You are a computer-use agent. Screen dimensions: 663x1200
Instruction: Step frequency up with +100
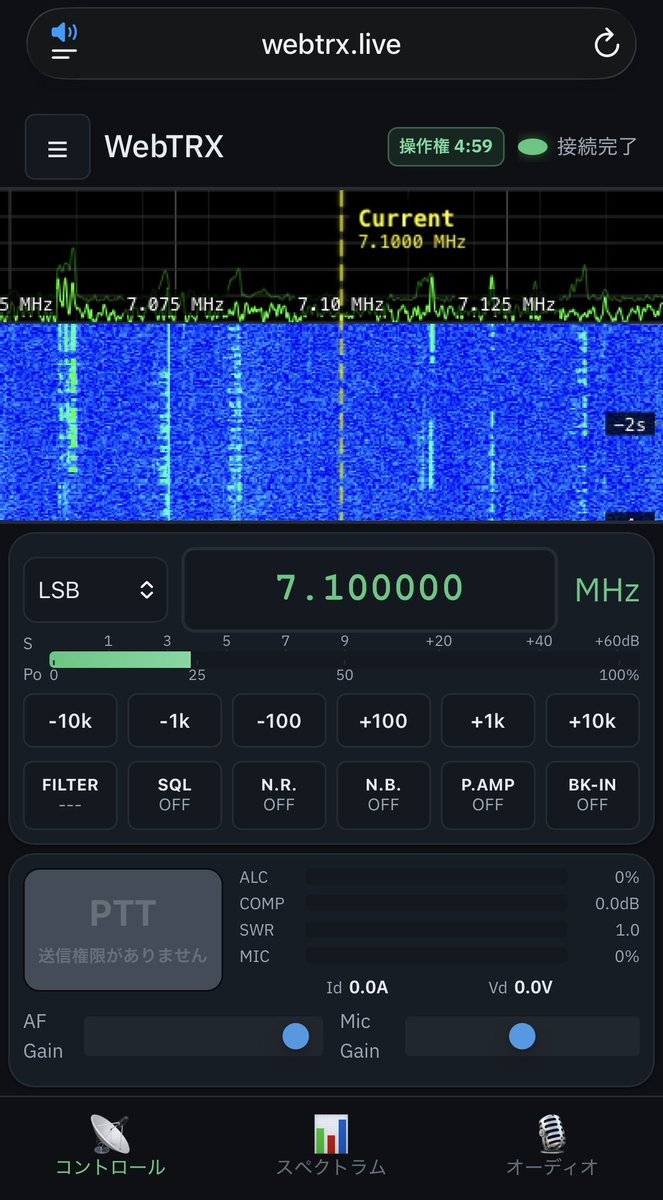coord(384,721)
